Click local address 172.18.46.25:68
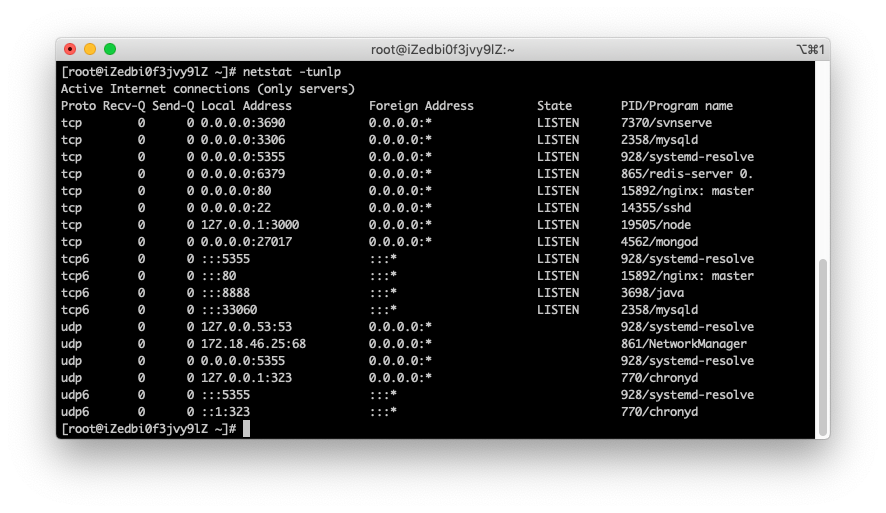 click(254, 344)
